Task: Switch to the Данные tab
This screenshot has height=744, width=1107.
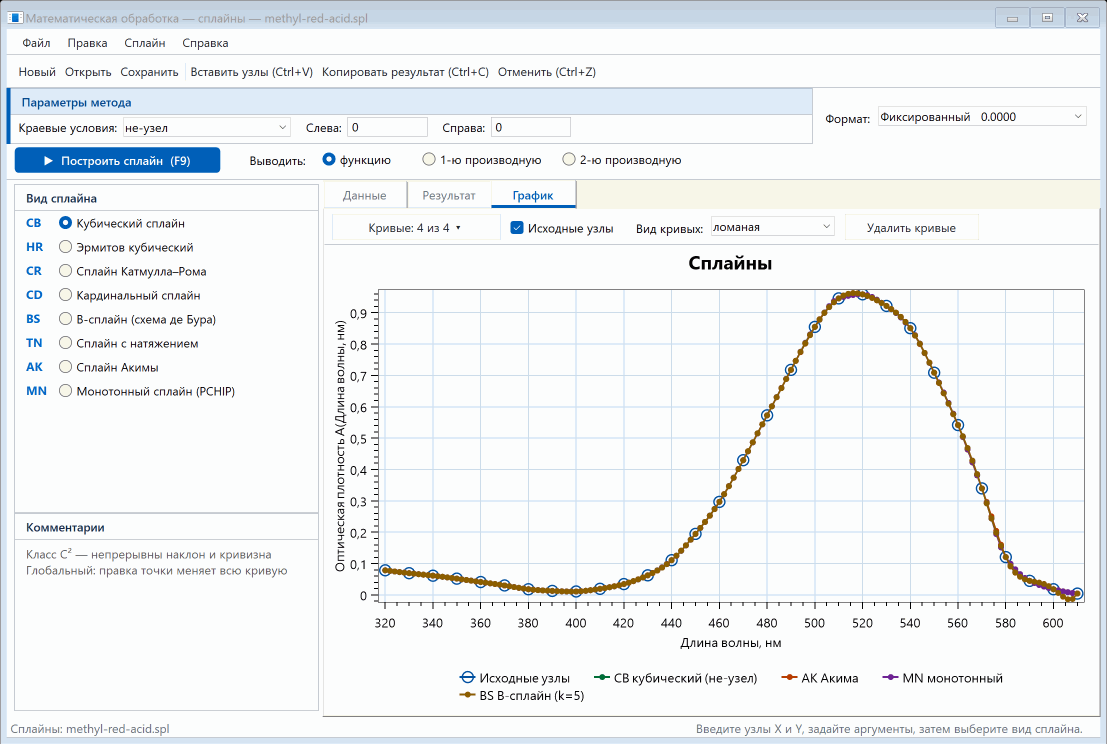Action: 364,196
